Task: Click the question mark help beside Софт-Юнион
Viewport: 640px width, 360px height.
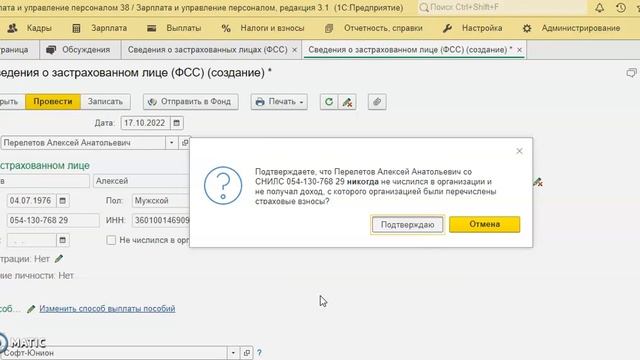Action: pyautogui.click(x=259, y=353)
